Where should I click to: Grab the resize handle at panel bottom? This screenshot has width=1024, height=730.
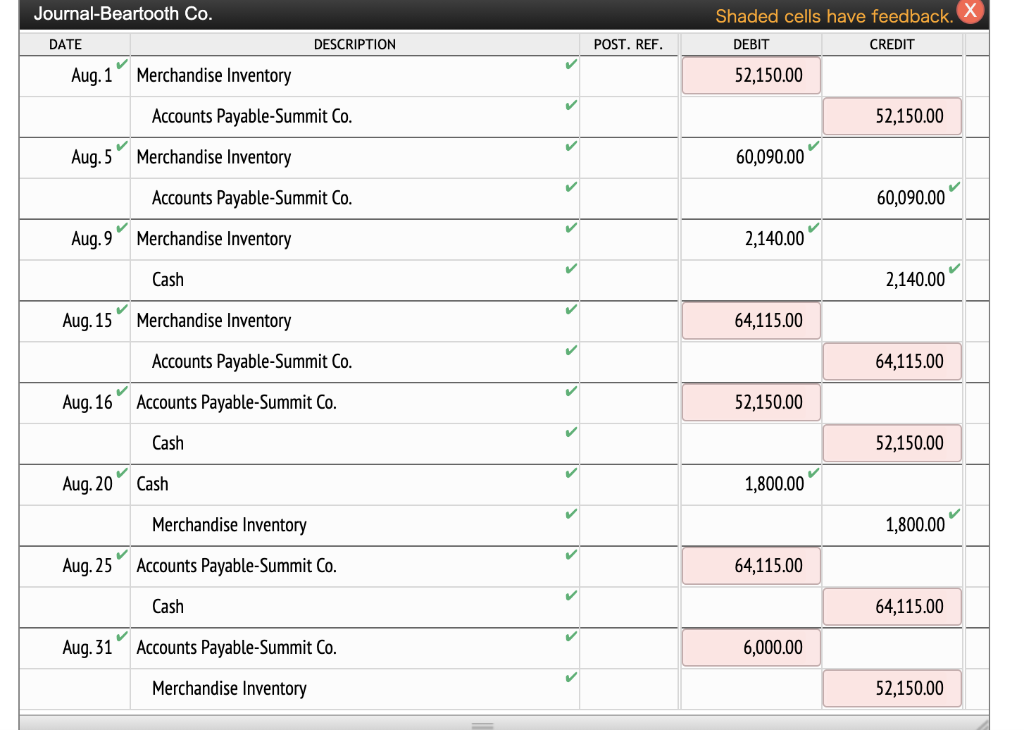coord(483,725)
